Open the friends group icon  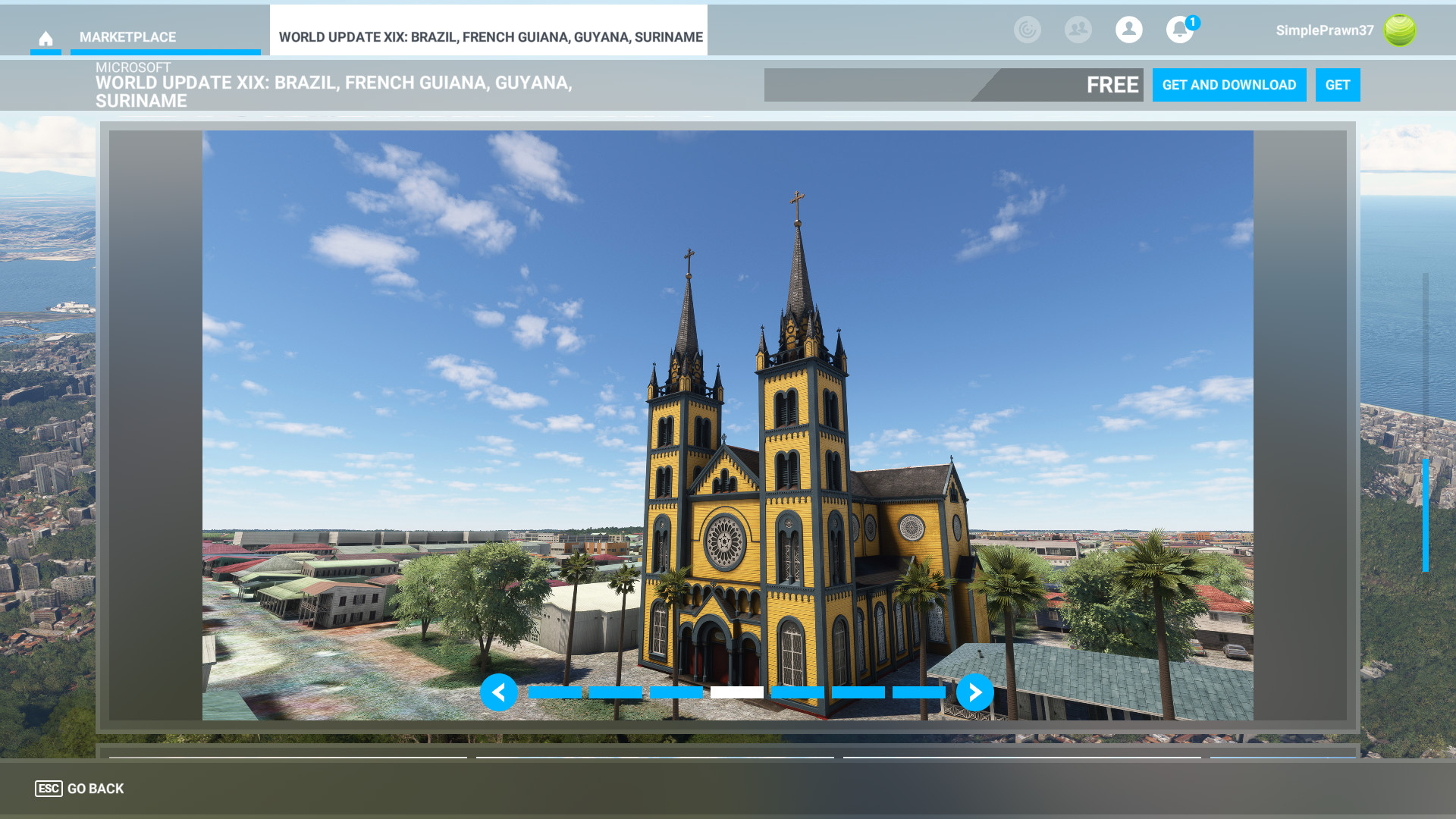tap(1078, 30)
